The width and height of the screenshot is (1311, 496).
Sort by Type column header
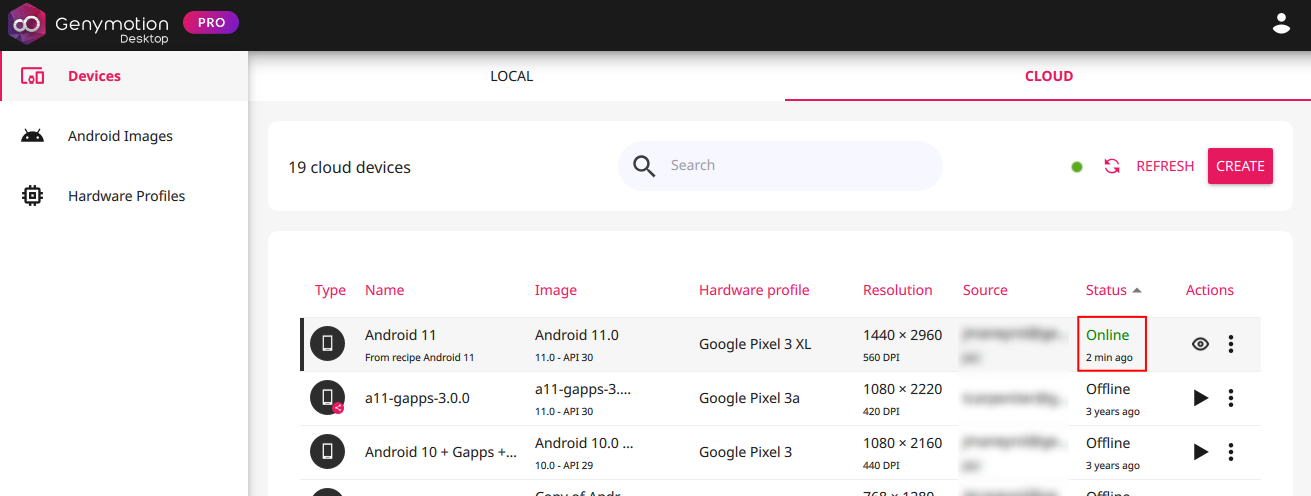coord(330,290)
